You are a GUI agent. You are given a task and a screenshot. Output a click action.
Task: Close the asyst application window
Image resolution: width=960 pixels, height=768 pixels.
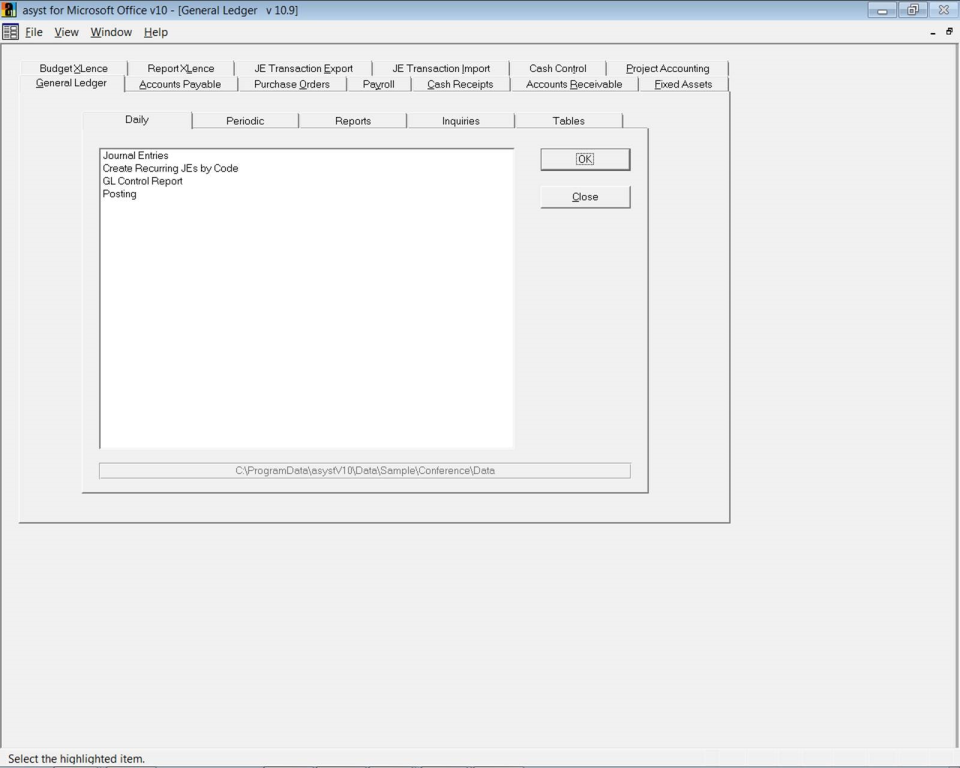(x=943, y=10)
